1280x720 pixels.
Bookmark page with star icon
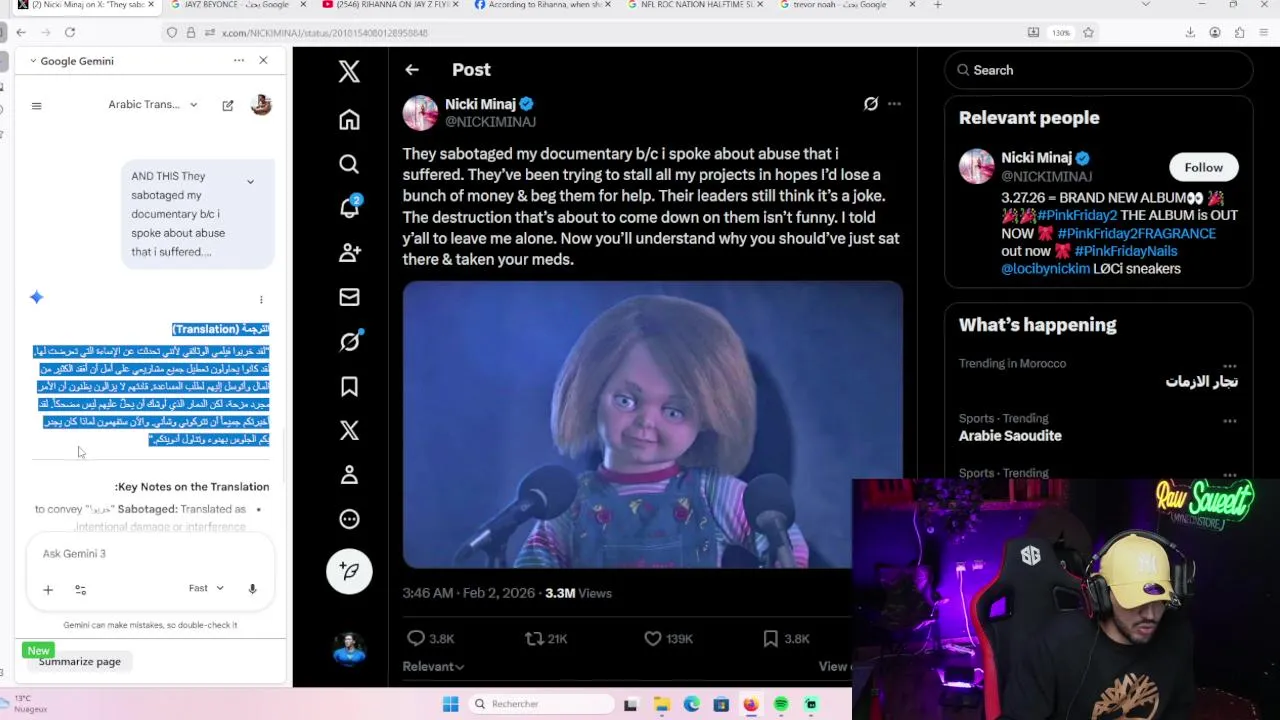click(x=1088, y=32)
